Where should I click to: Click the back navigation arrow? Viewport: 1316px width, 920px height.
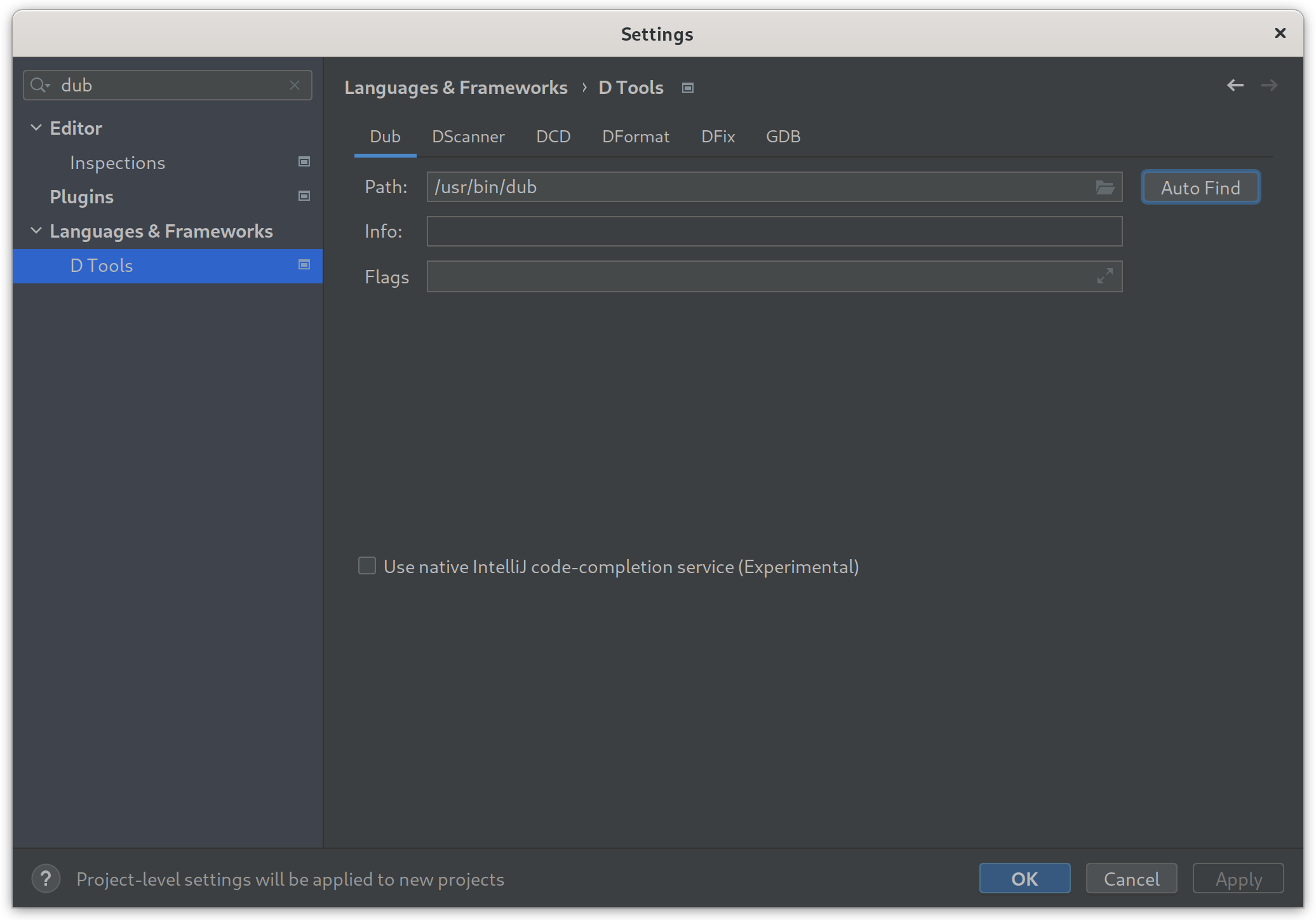(1235, 86)
